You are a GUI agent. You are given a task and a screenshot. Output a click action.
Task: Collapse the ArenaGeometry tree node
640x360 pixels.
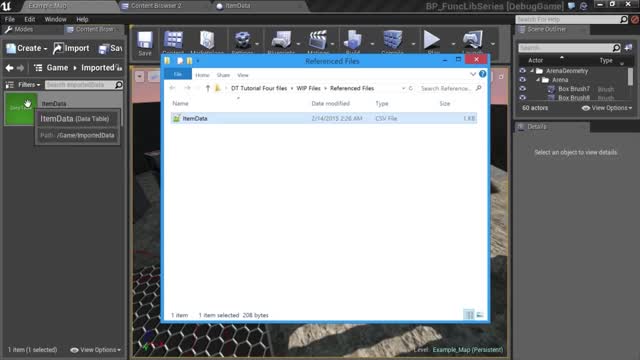pyautogui.click(x=532, y=71)
